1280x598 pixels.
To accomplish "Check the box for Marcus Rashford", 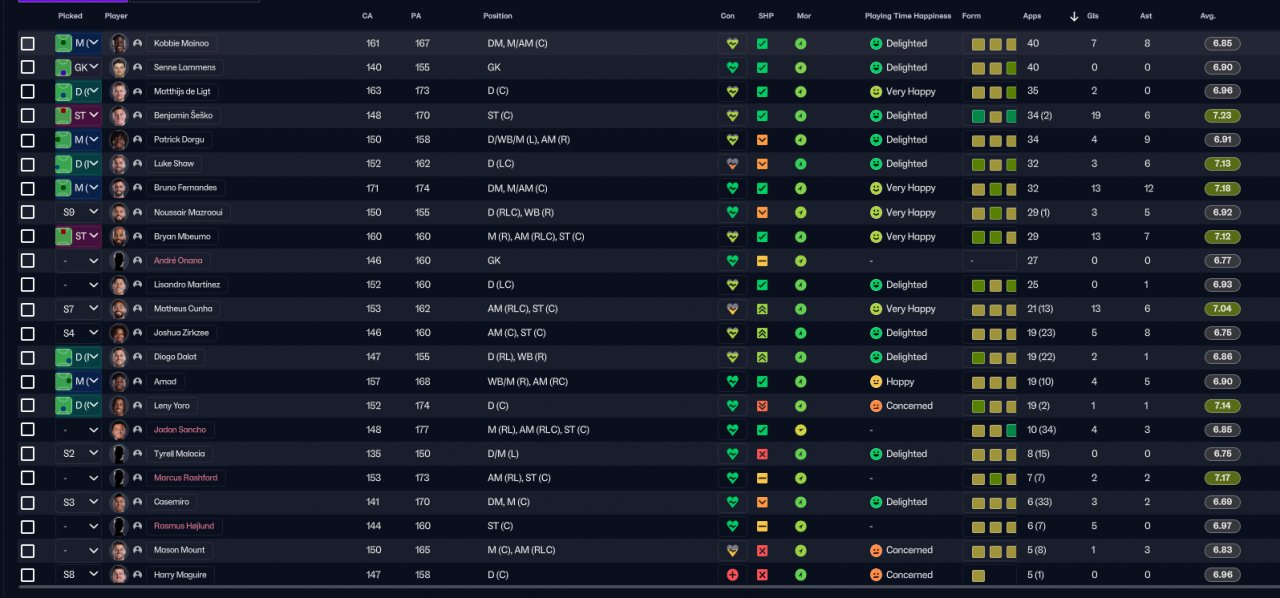I will (27, 478).
